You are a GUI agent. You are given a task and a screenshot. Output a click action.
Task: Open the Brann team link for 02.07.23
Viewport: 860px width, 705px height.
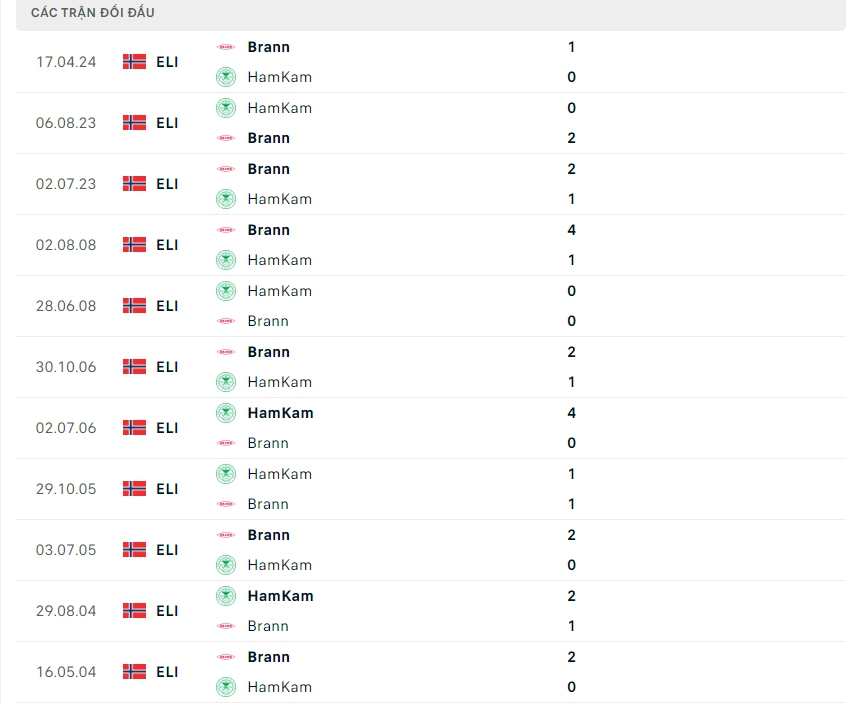coord(268,169)
